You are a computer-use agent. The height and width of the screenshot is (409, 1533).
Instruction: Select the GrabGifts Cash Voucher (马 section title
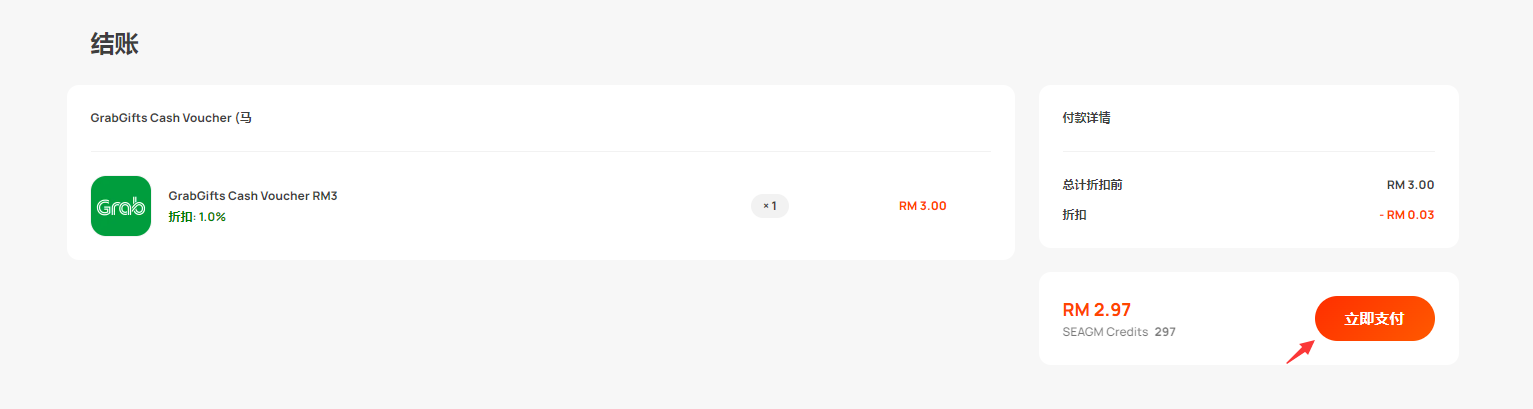tap(171, 118)
